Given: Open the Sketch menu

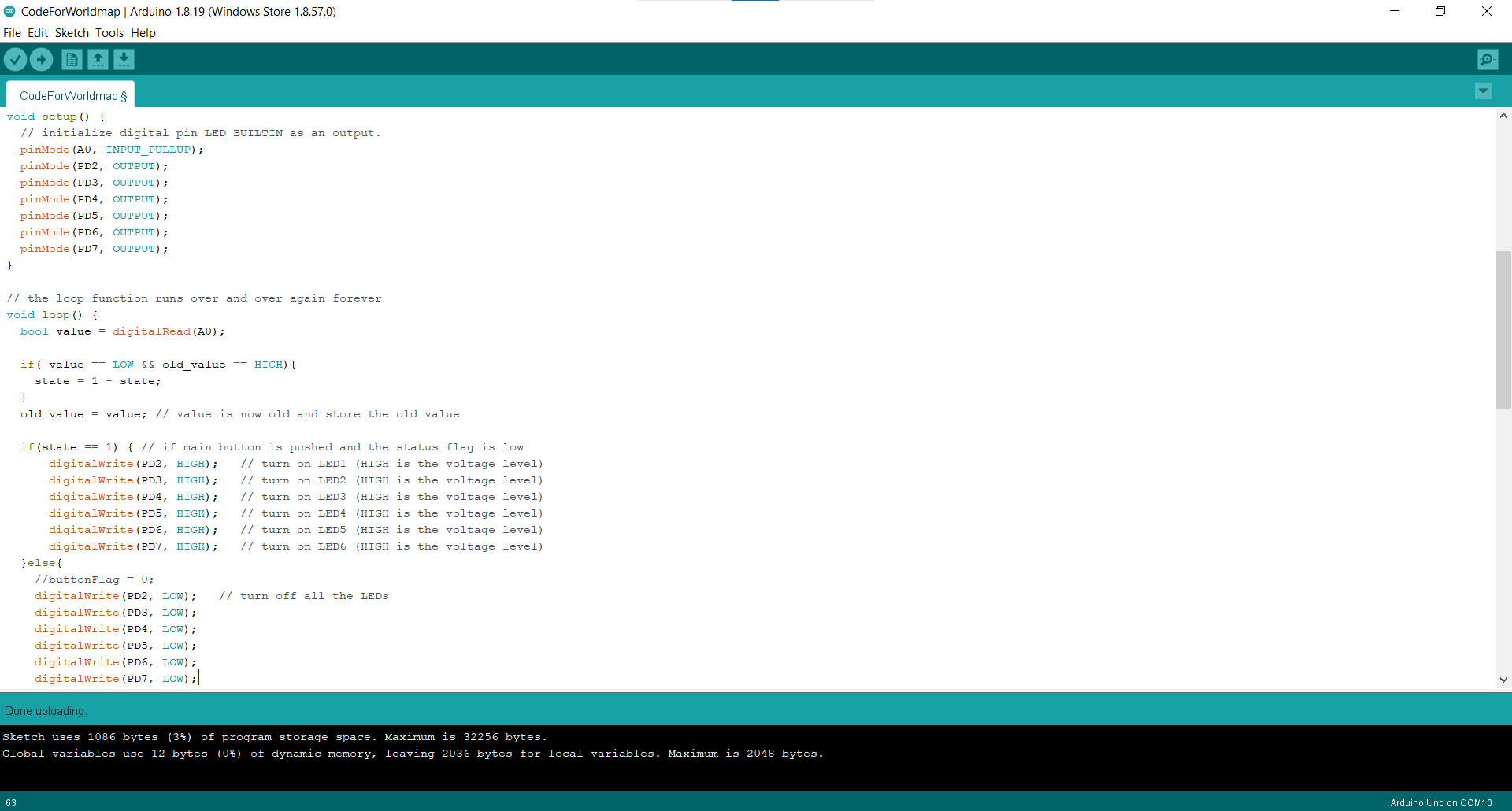Looking at the screenshot, I should click(x=72, y=33).
